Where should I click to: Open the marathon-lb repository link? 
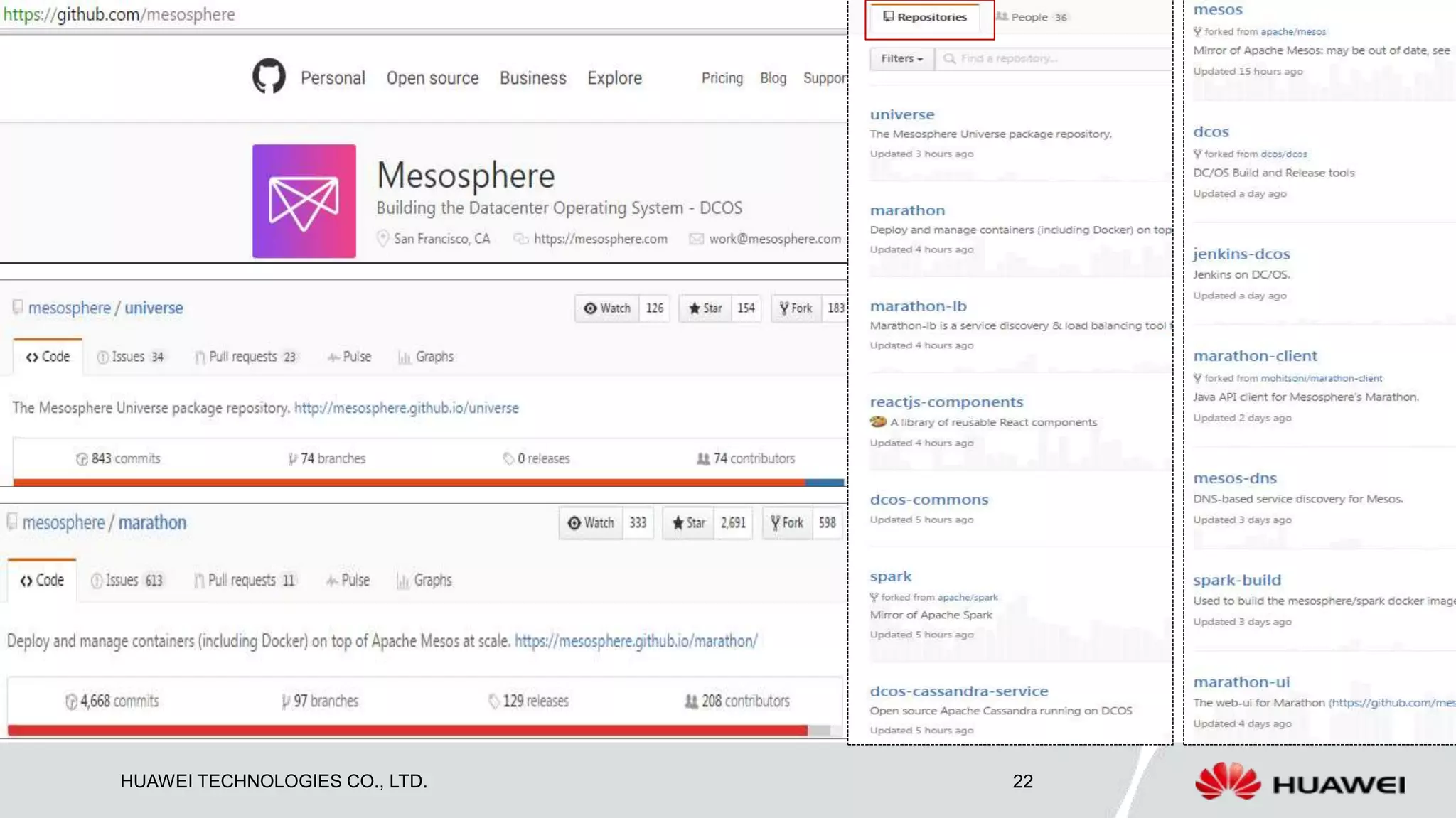click(x=918, y=306)
